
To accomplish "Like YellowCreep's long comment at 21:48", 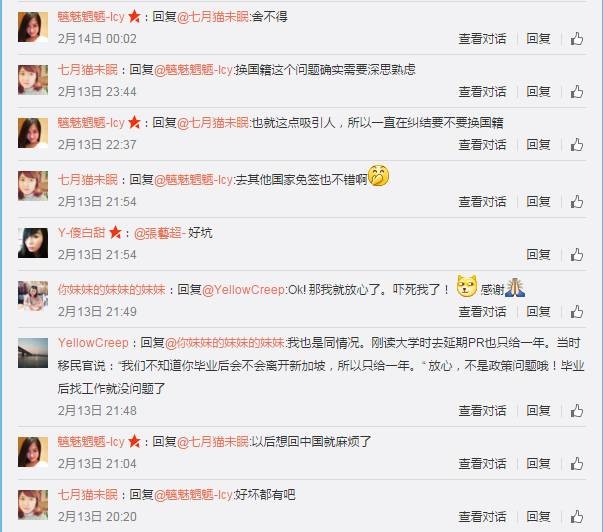I will coord(576,410).
